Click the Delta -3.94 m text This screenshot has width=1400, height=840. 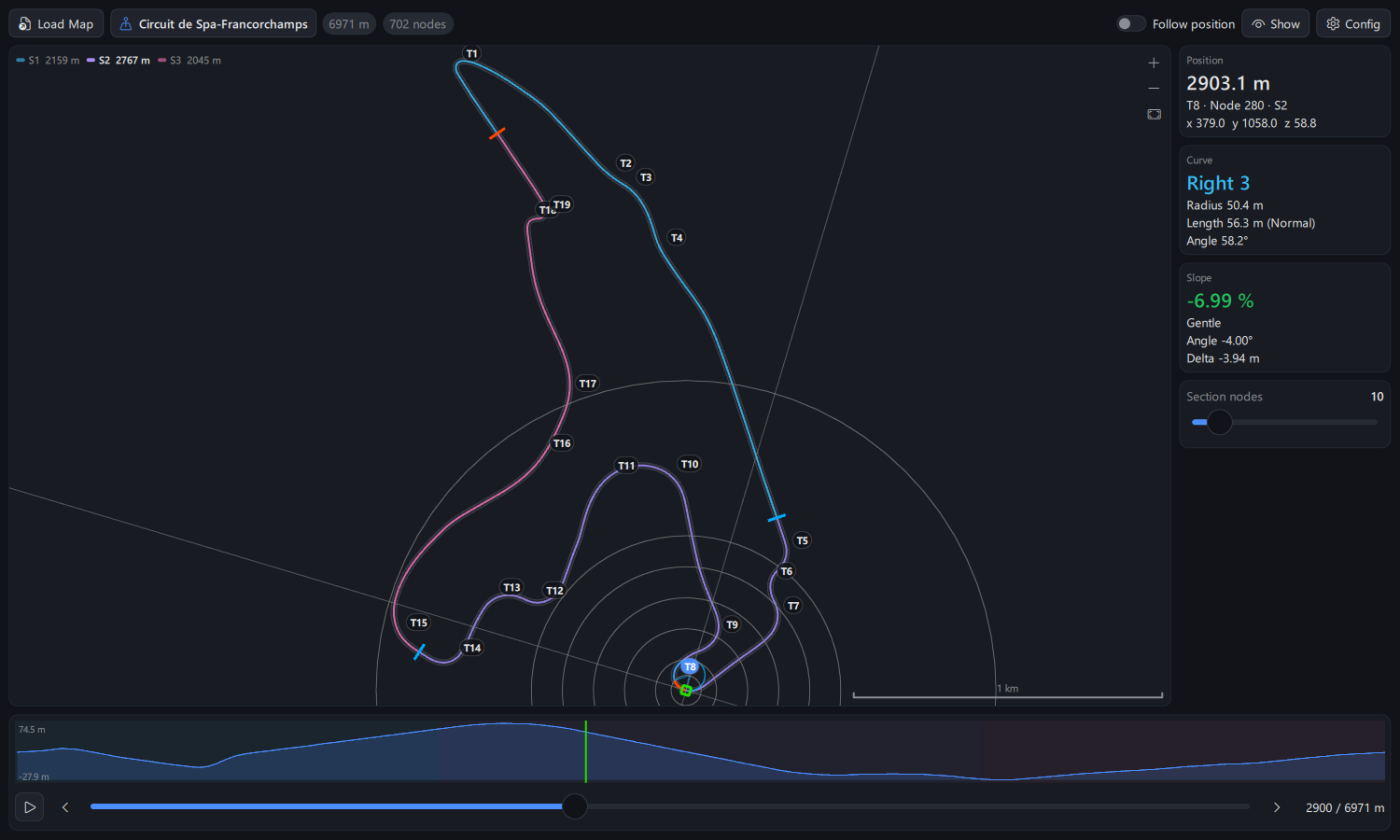coord(1223,358)
